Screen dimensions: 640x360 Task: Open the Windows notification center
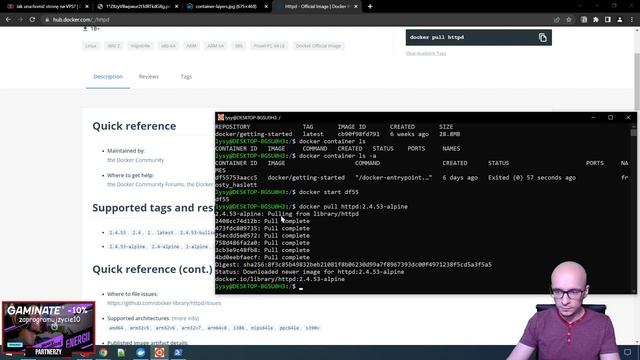point(627,353)
